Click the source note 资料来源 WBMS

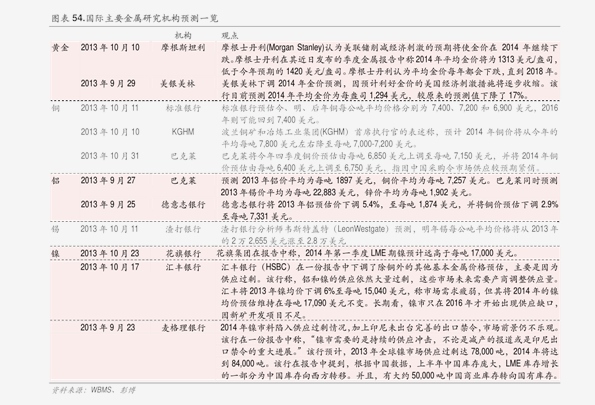93,390
